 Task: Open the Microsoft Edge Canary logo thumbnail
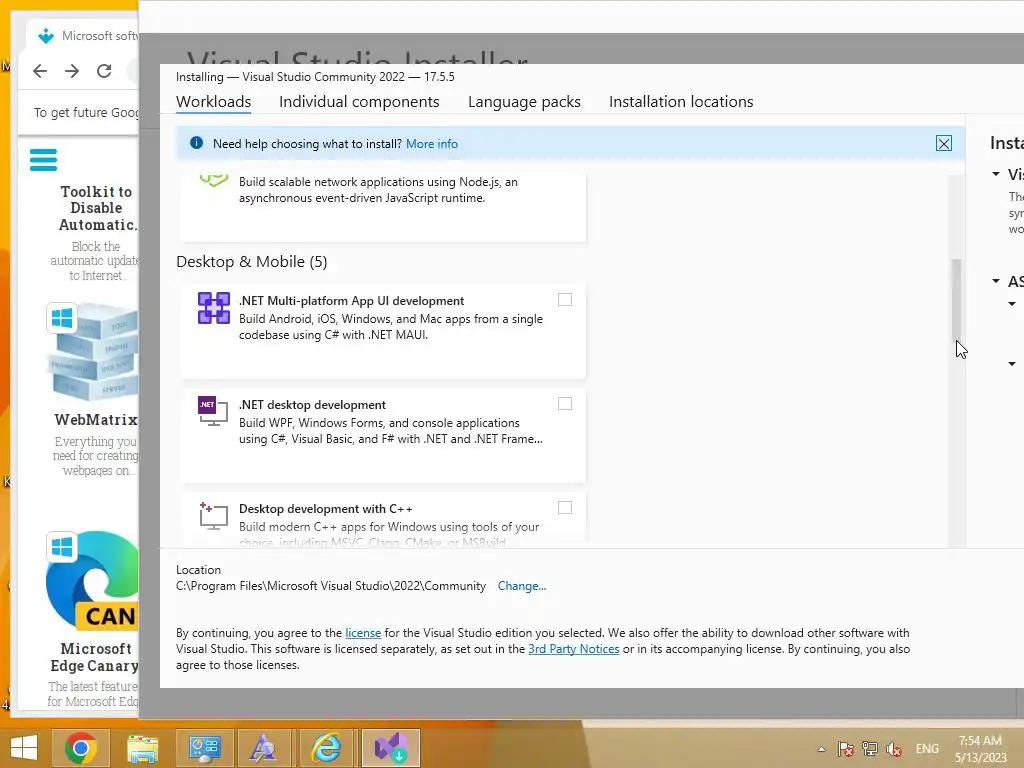(93, 581)
